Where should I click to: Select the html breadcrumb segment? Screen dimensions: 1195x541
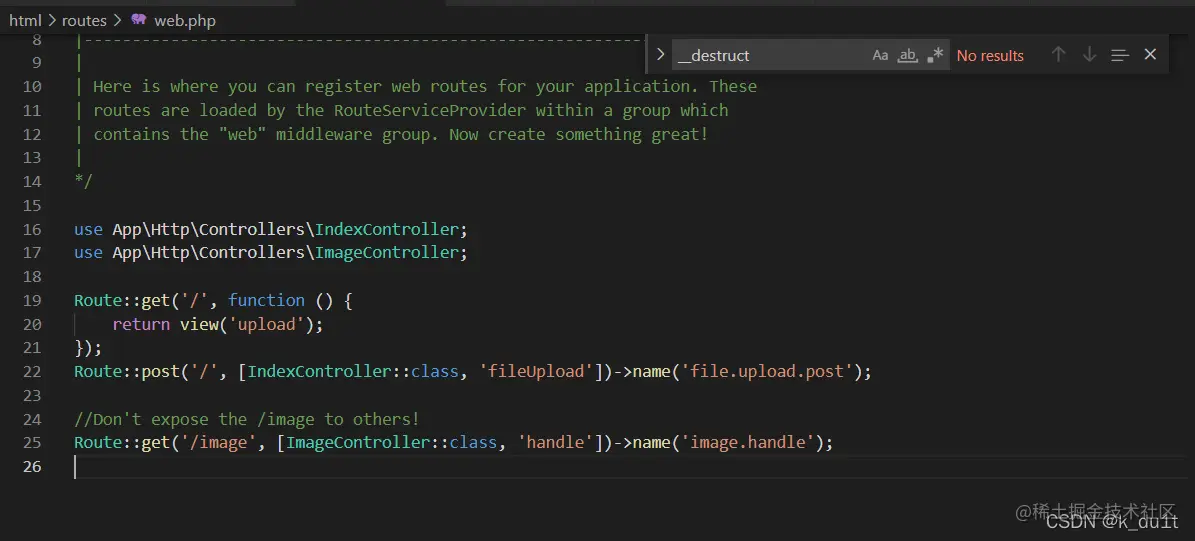24,21
